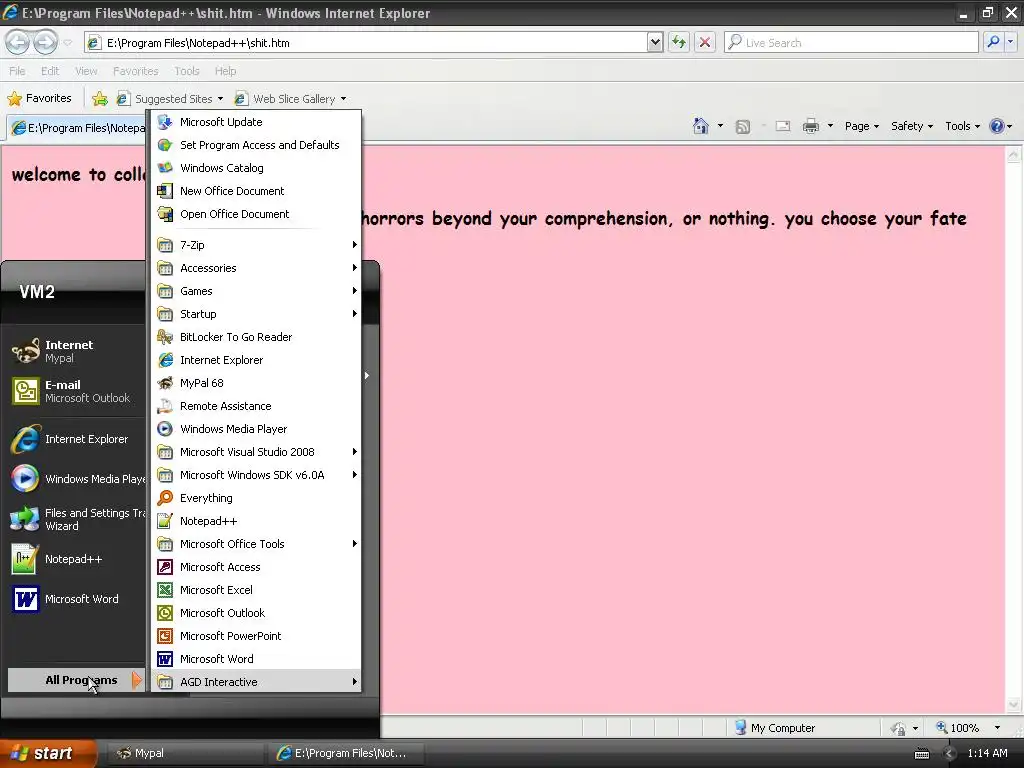This screenshot has width=1024, height=768.
Task: Click the Windows start button
Action: click(x=48, y=753)
